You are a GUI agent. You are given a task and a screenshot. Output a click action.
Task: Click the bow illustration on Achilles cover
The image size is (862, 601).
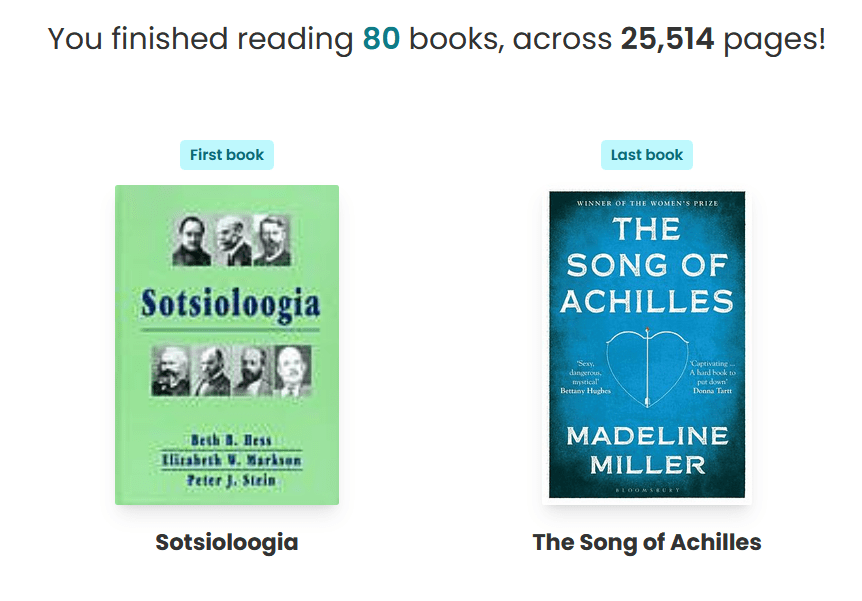click(647, 370)
